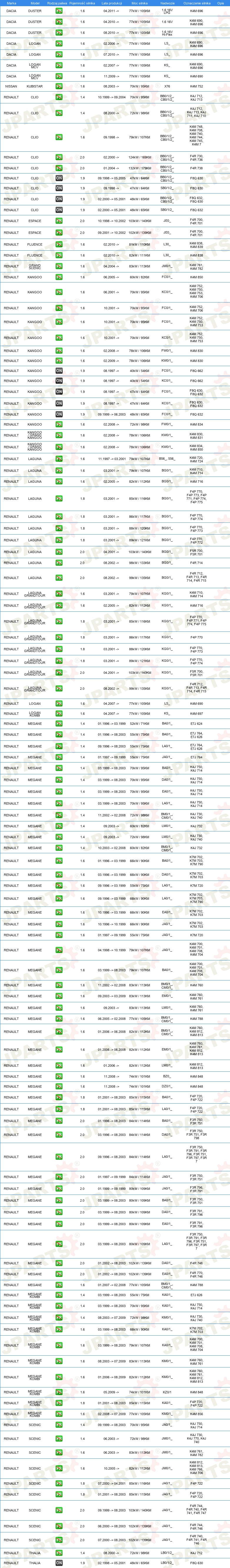The height and width of the screenshot is (1568, 230).
Task: Select the fuel icon in the MEGANE DZ0/1_ row
Action: (x=59, y=1086)
